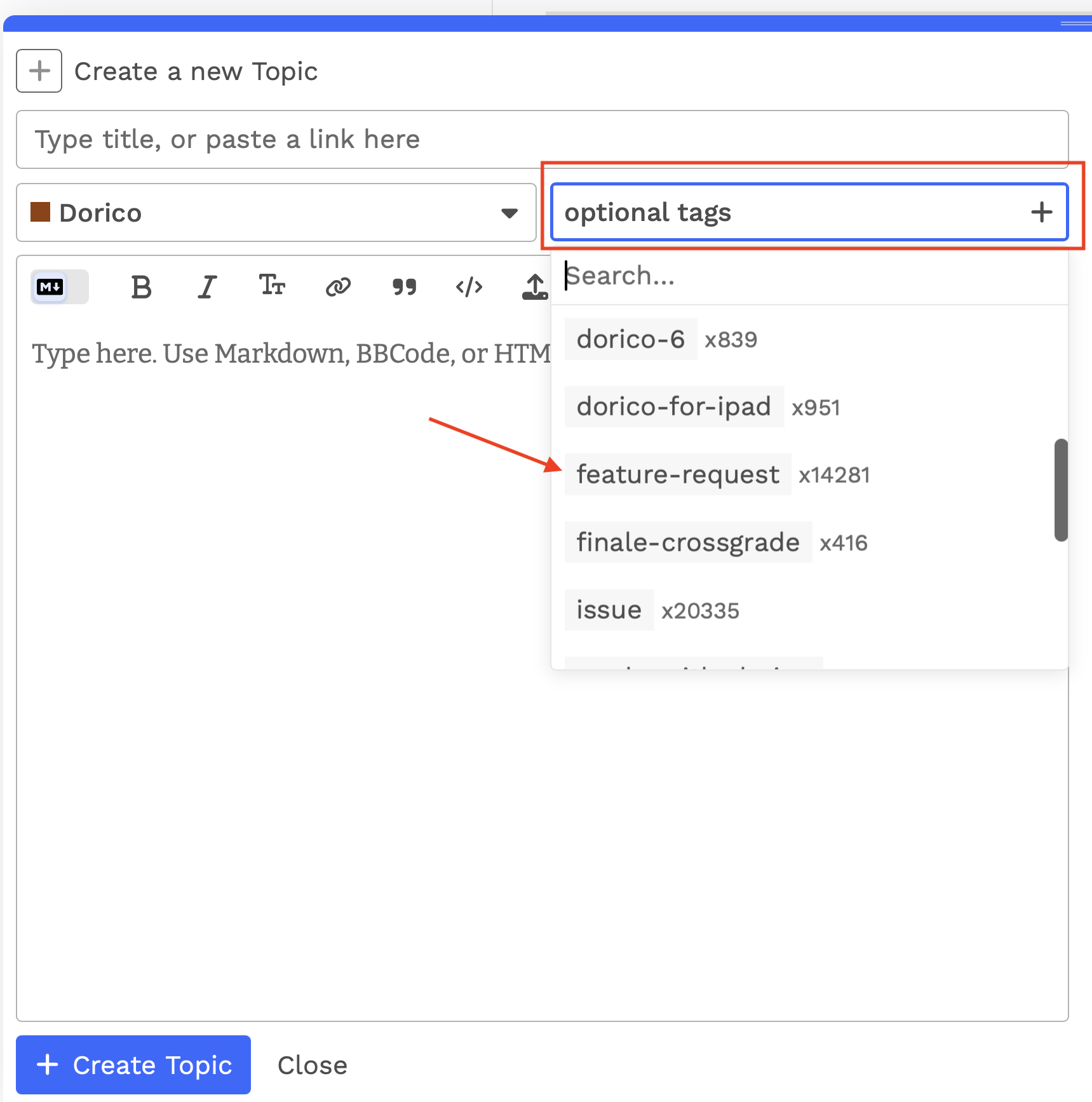Click the x20335 count beside issue
Image resolution: width=1092 pixels, height=1102 pixels.
click(700, 611)
